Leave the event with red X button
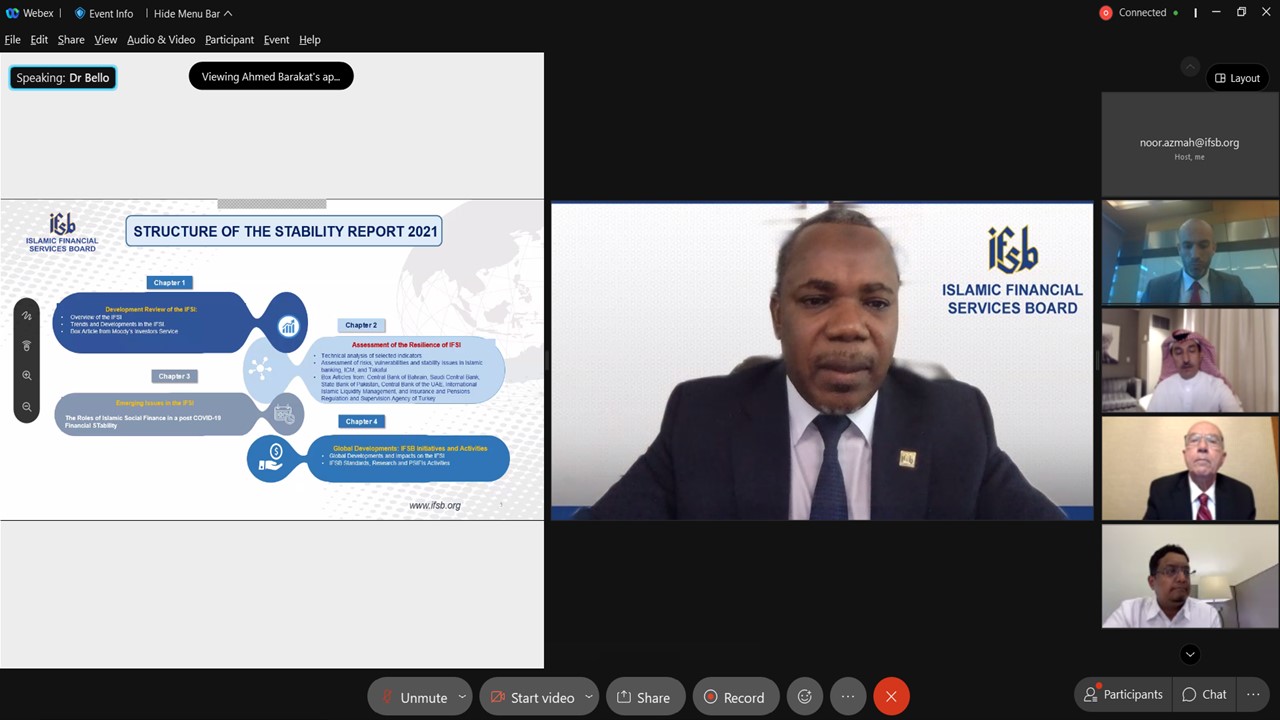 pos(891,697)
